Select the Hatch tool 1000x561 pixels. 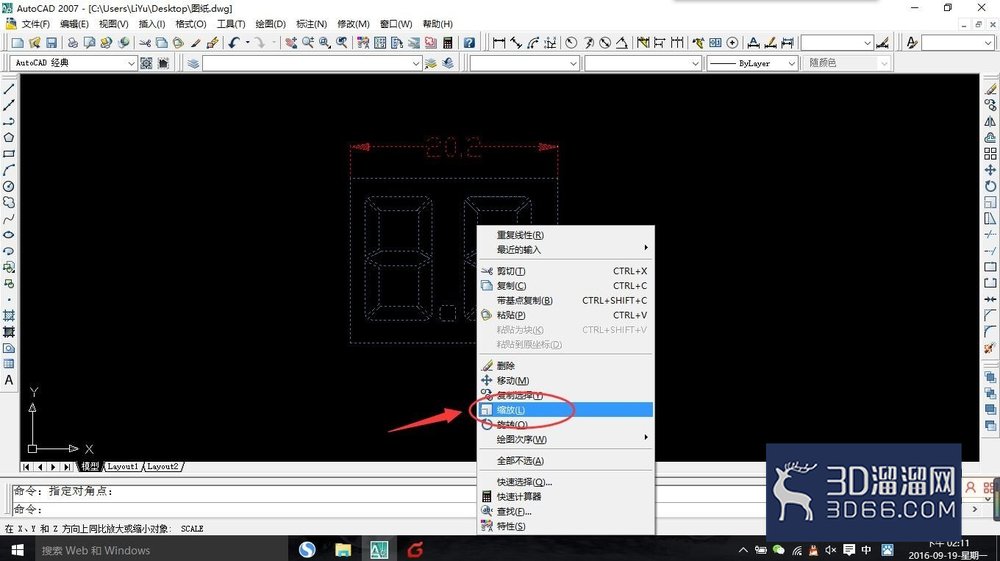(9, 316)
